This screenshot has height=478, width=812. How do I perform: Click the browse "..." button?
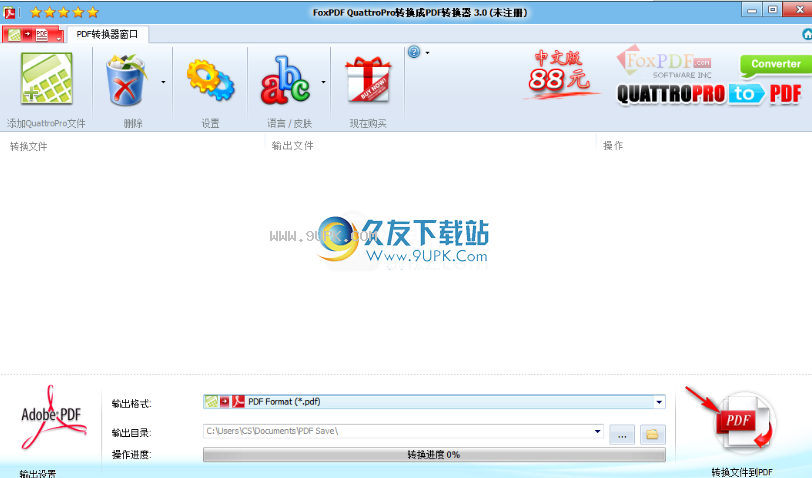tap(622, 434)
